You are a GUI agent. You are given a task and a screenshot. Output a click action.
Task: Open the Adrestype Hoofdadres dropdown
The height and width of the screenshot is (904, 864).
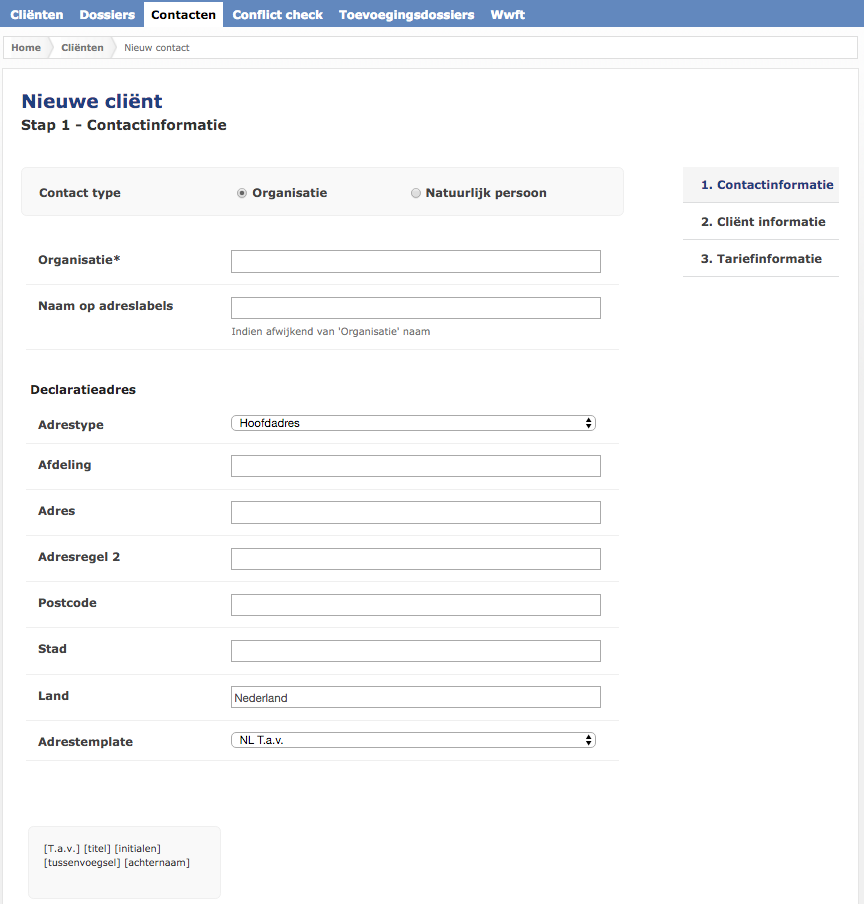pyautogui.click(x=413, y=423)
